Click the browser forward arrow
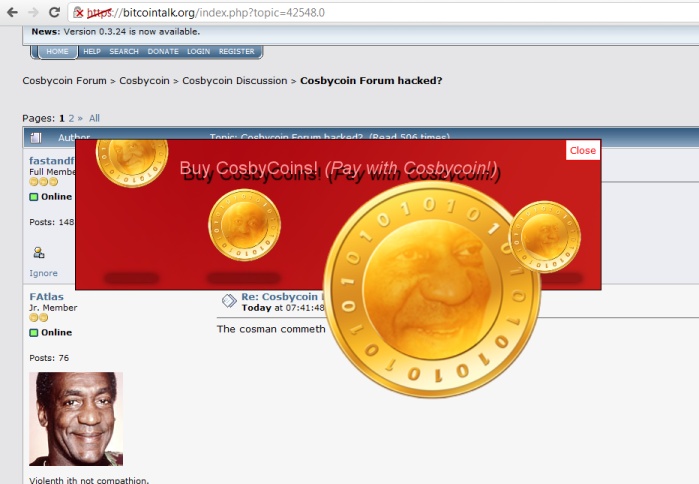Screen dimensions: 699x484 tap(33, 12)
